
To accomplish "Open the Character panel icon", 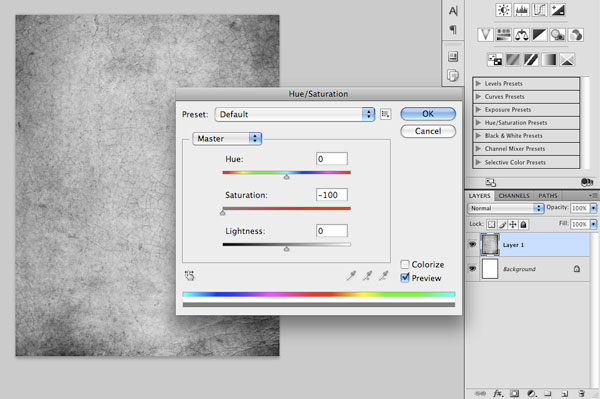I will [453, 11].
